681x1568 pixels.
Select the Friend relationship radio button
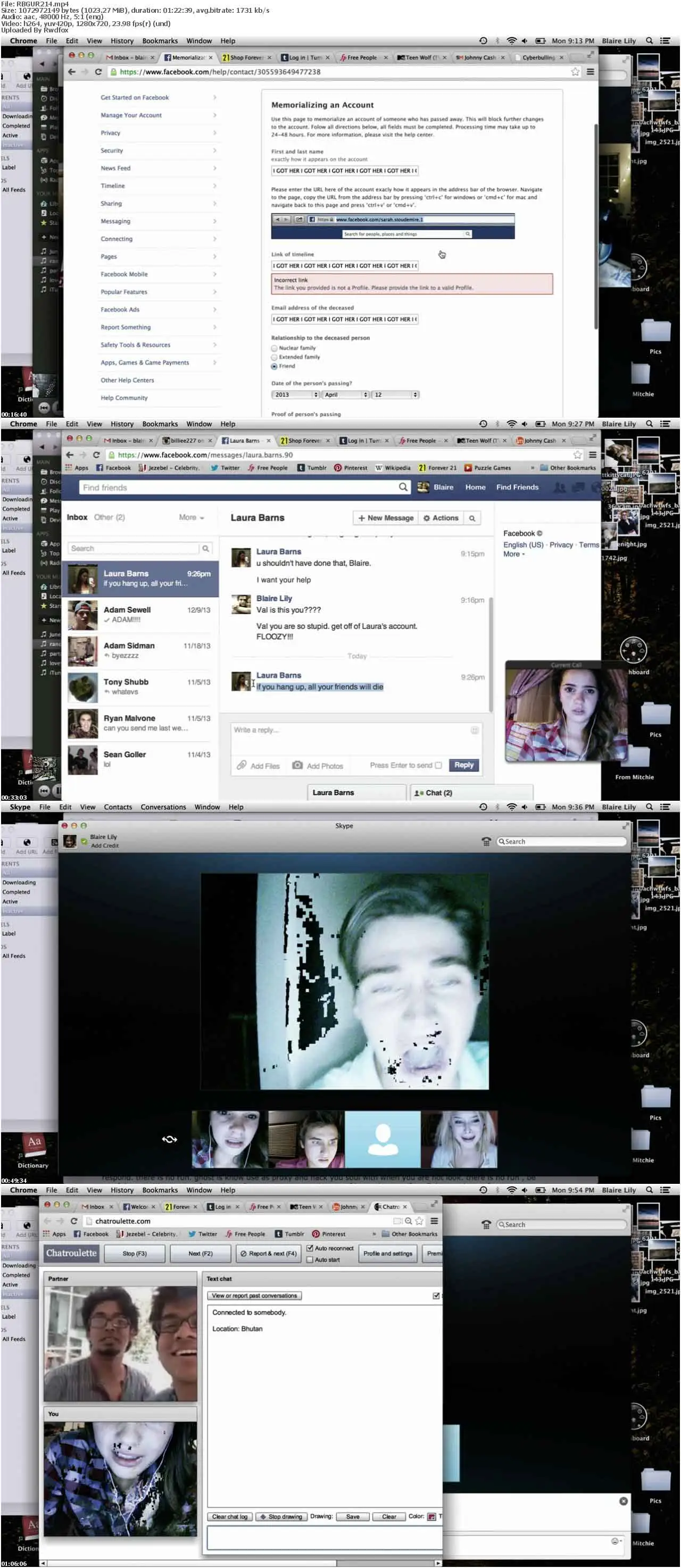pos(275,367)
